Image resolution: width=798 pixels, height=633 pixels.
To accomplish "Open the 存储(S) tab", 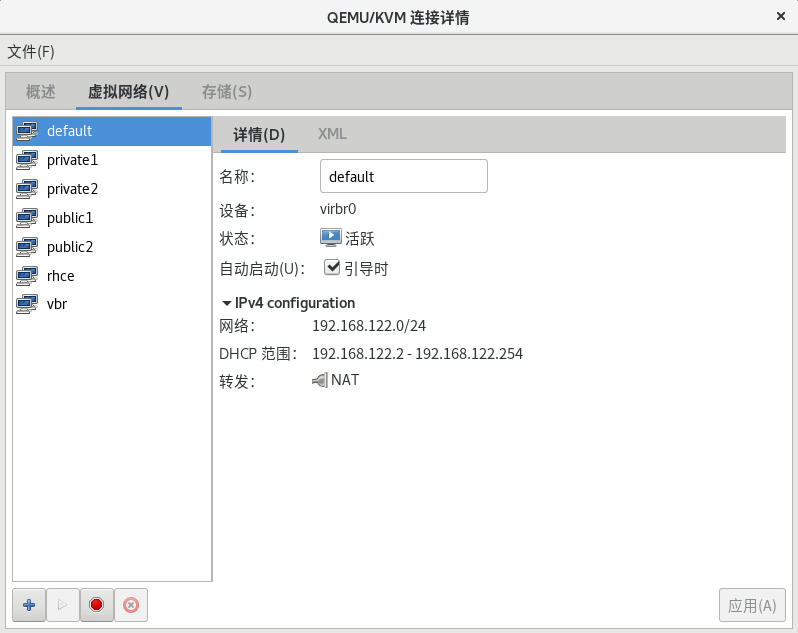I will (227, 92).
